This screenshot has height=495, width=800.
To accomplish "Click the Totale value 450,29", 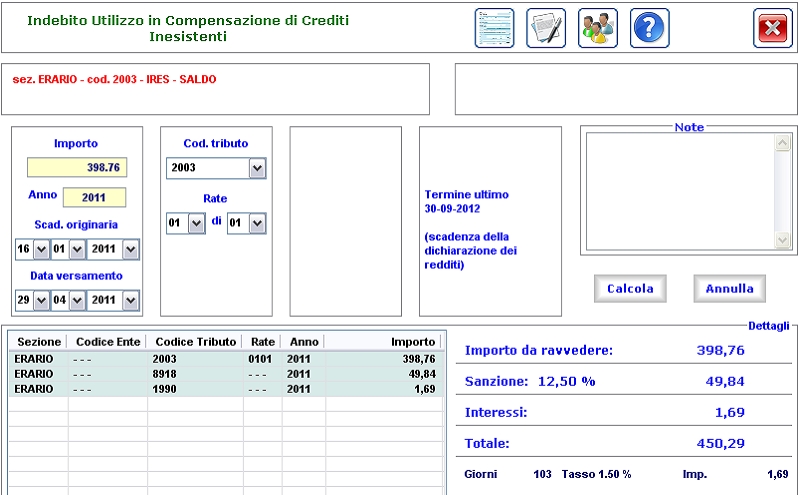I will [720, 443].
